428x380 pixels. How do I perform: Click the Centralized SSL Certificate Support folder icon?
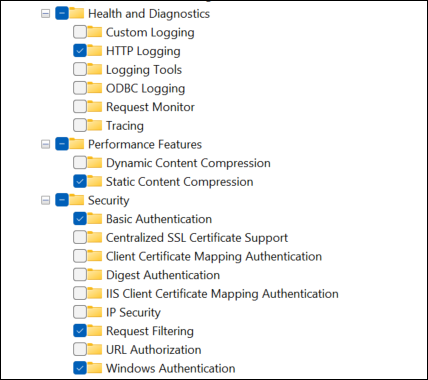tap(95, 237)
